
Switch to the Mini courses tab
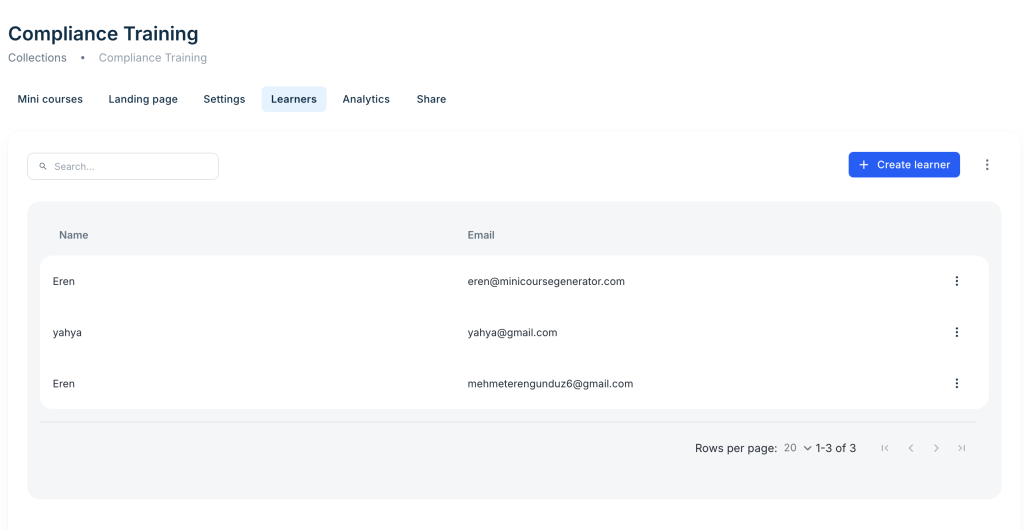point(50,99)
